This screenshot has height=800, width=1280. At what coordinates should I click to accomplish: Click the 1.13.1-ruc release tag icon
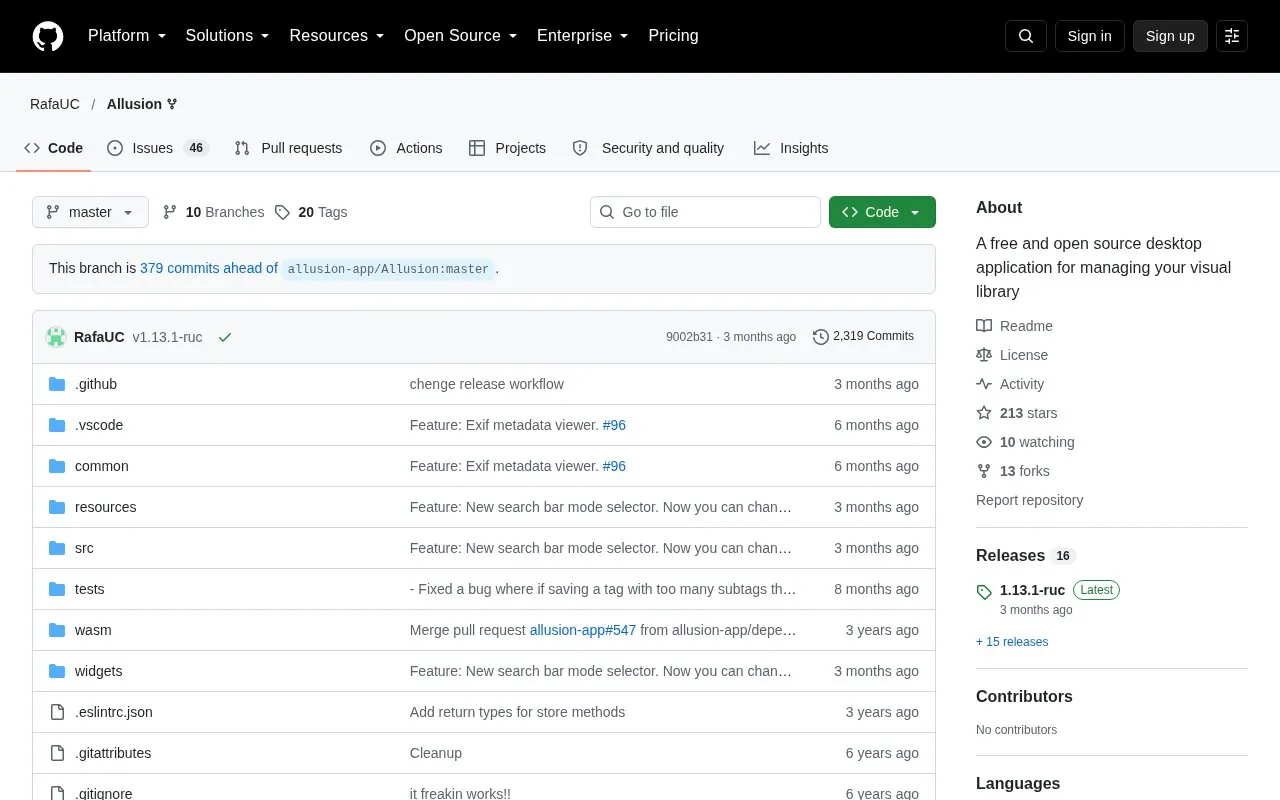point(984,591)
